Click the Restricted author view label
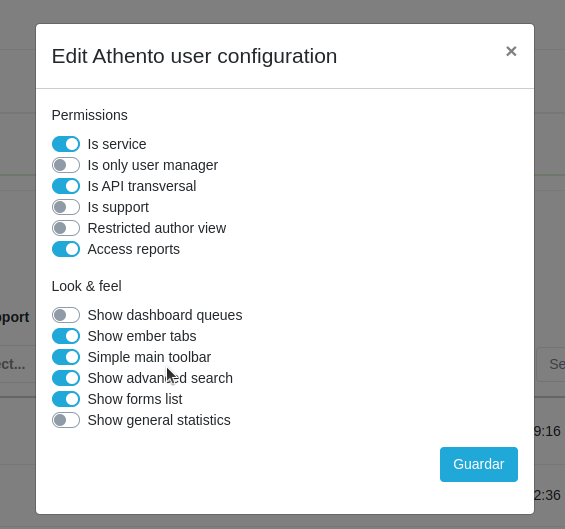 157,228
